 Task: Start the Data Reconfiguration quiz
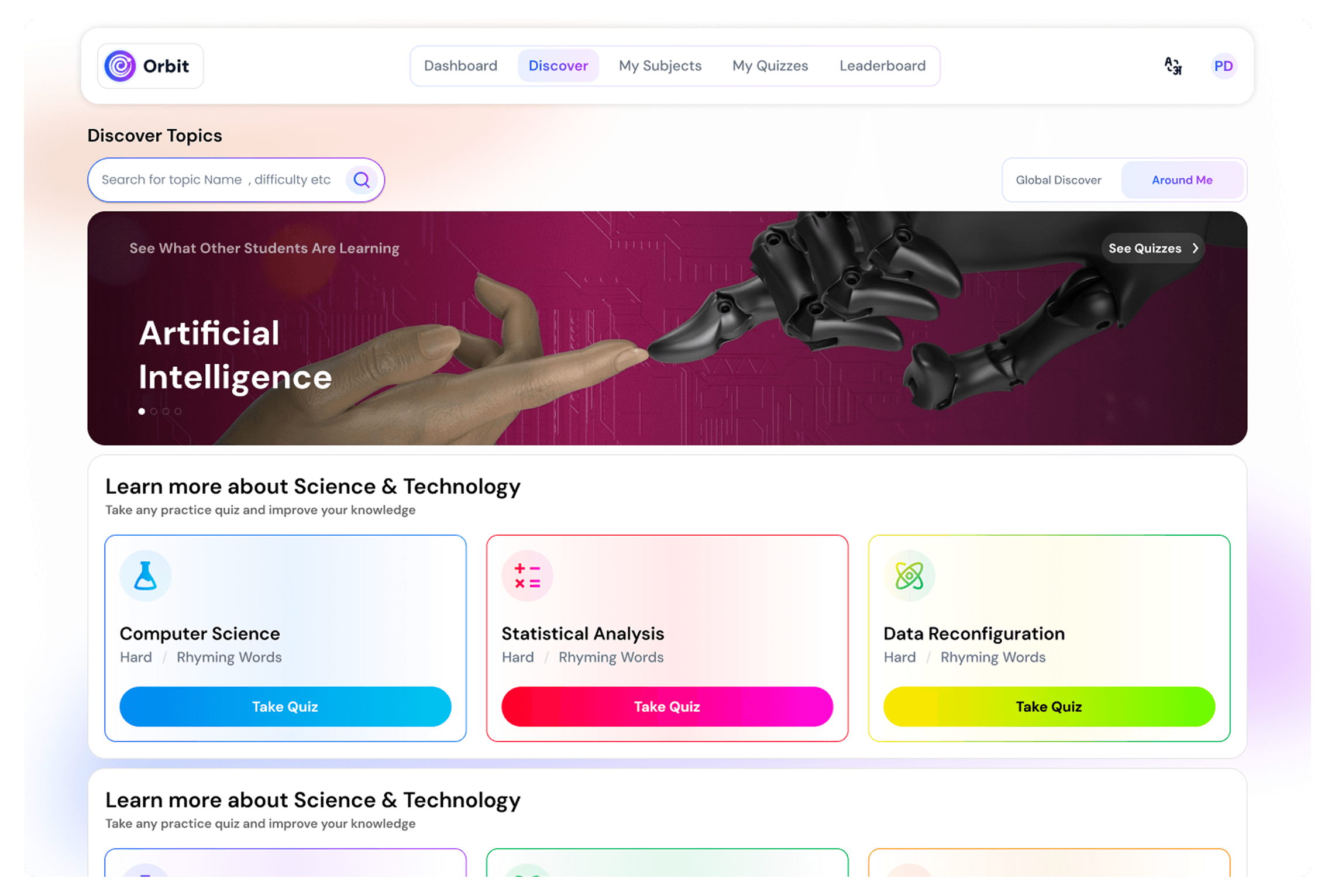(x=1049, y=707)
